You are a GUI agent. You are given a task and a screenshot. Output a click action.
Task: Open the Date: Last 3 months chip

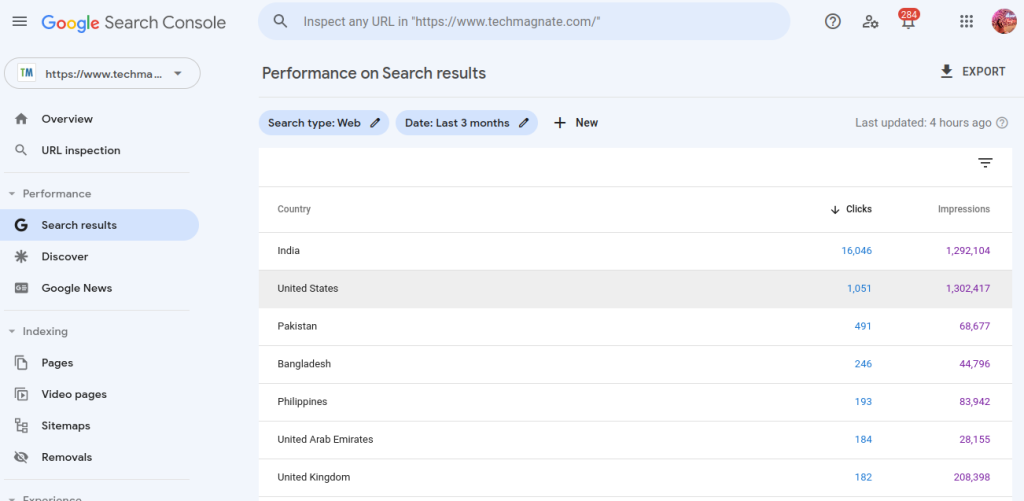[x=466, y=123]
